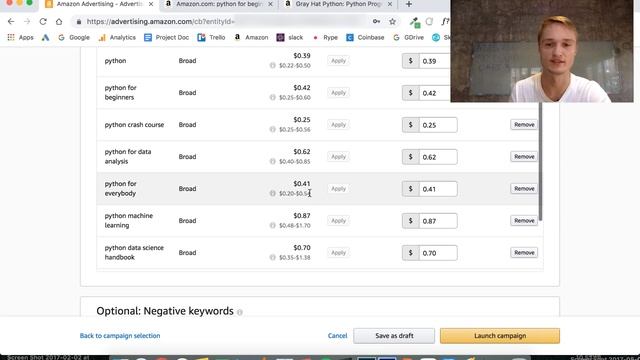The height and width of the screenshot is (360, 640).
Task: Click Save as draft button
Action: (x=394, y=336)
